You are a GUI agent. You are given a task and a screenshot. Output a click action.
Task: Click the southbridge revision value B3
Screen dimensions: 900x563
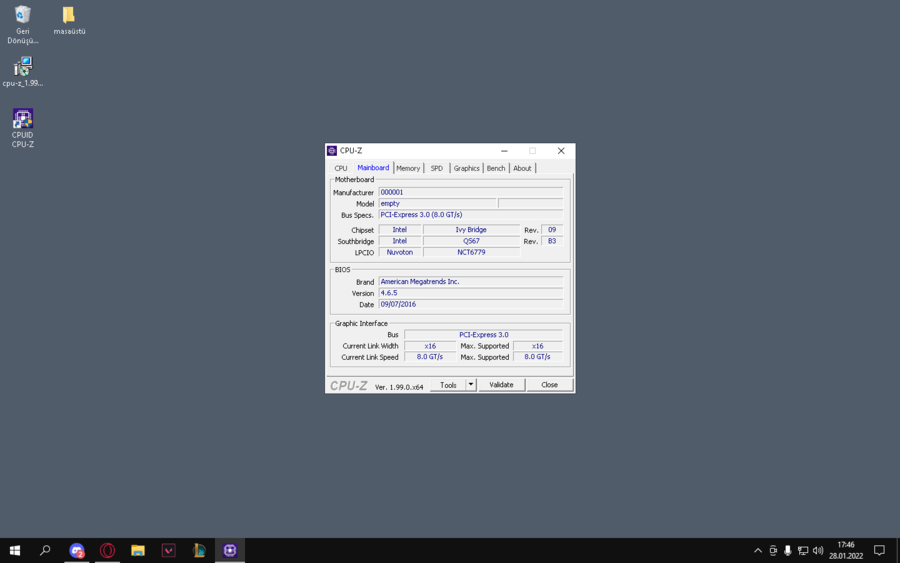pos(552,241)
